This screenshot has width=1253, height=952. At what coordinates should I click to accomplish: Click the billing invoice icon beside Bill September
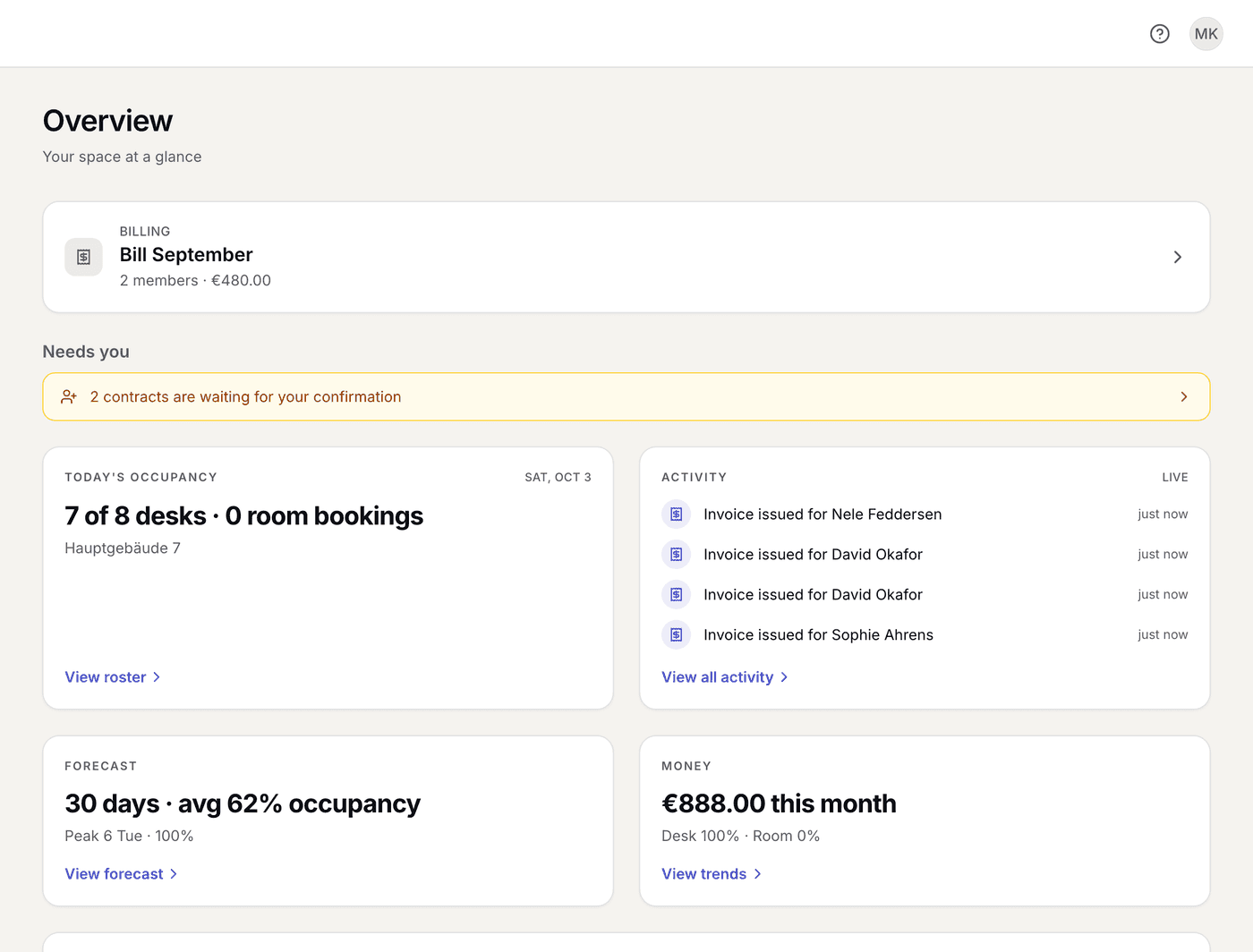pos(83,257)
